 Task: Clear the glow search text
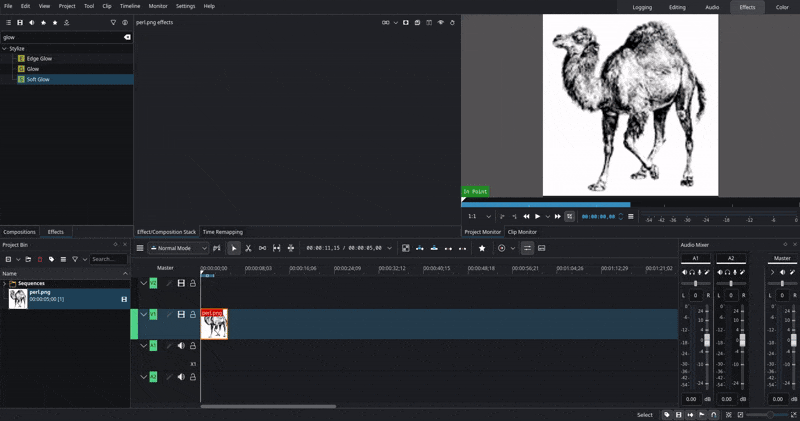click(x=127, y=37)
